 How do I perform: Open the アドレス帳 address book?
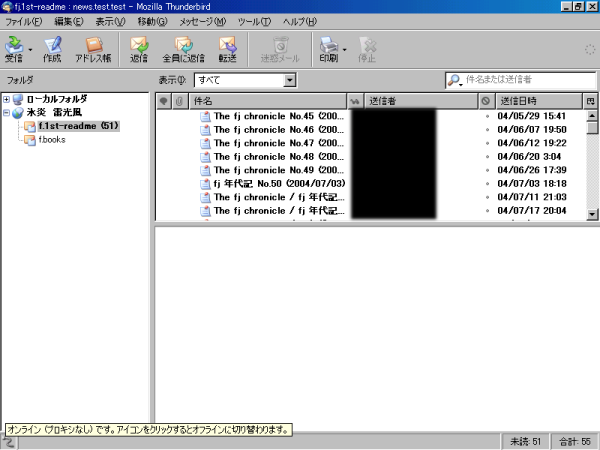pos(93,49)
